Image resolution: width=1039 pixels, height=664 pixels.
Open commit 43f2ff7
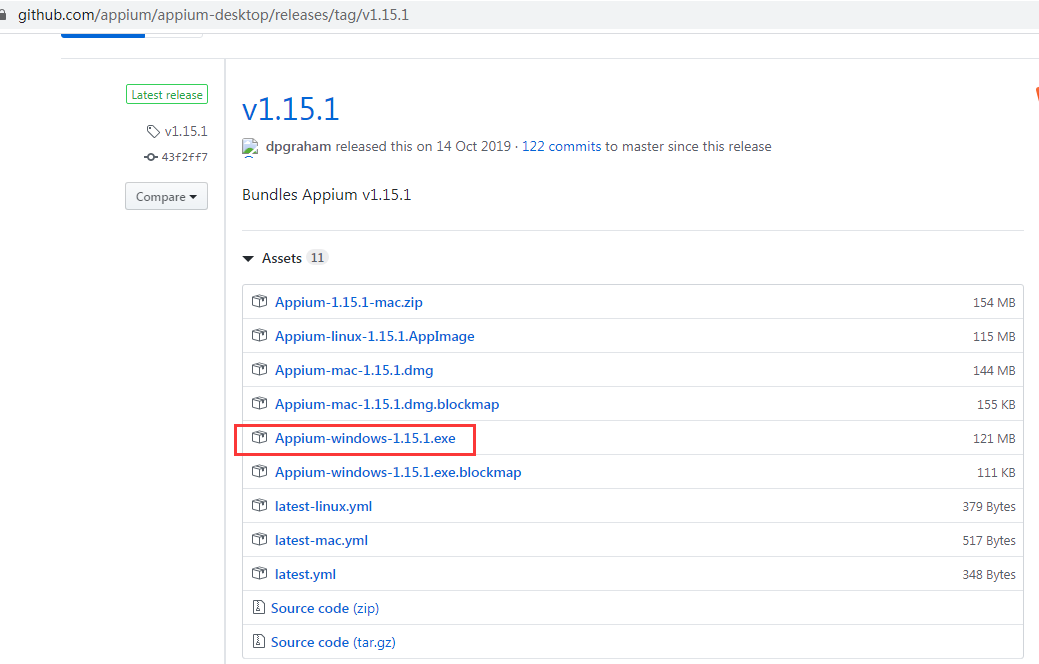pos(184,157)
